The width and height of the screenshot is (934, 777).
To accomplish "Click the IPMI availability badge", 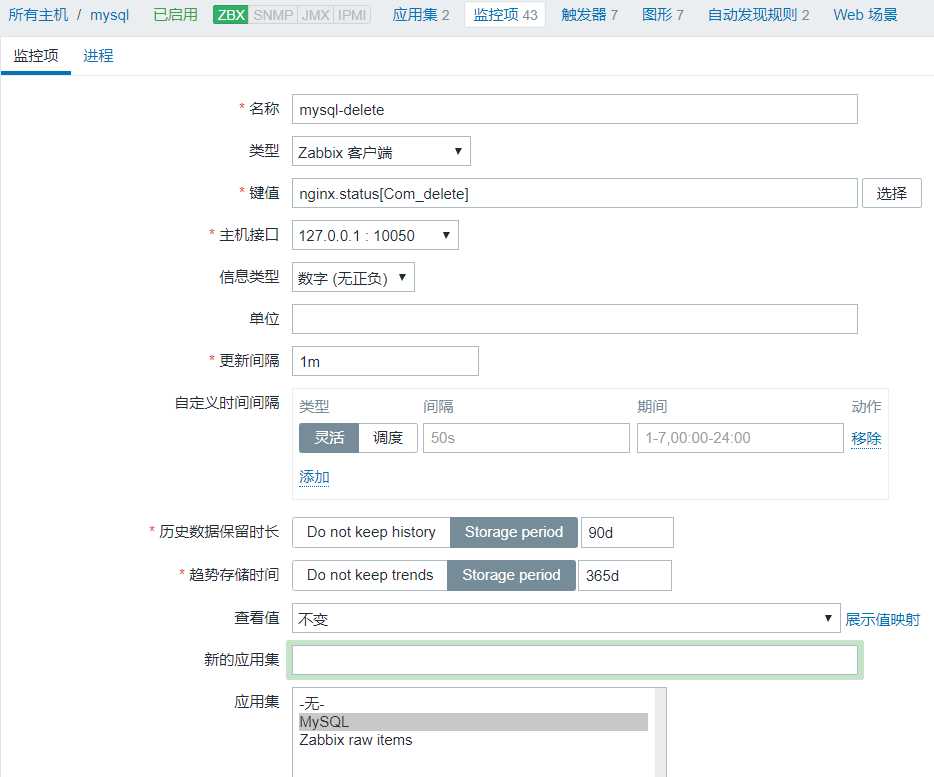I will pos(351,15).
